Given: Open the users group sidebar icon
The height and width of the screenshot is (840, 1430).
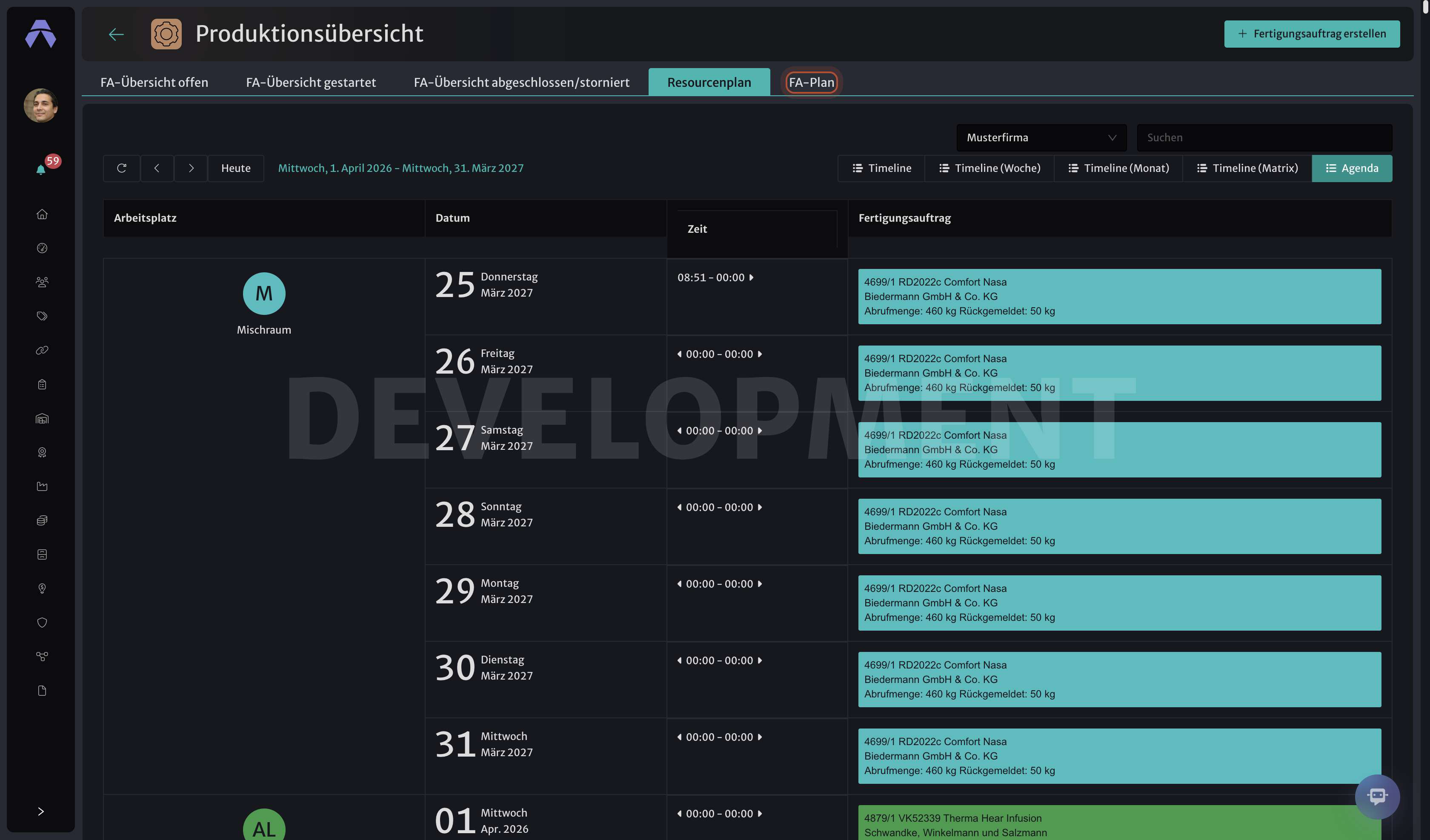Looking at the screenshot, I should pyautogui.click(x=41, y=282).
